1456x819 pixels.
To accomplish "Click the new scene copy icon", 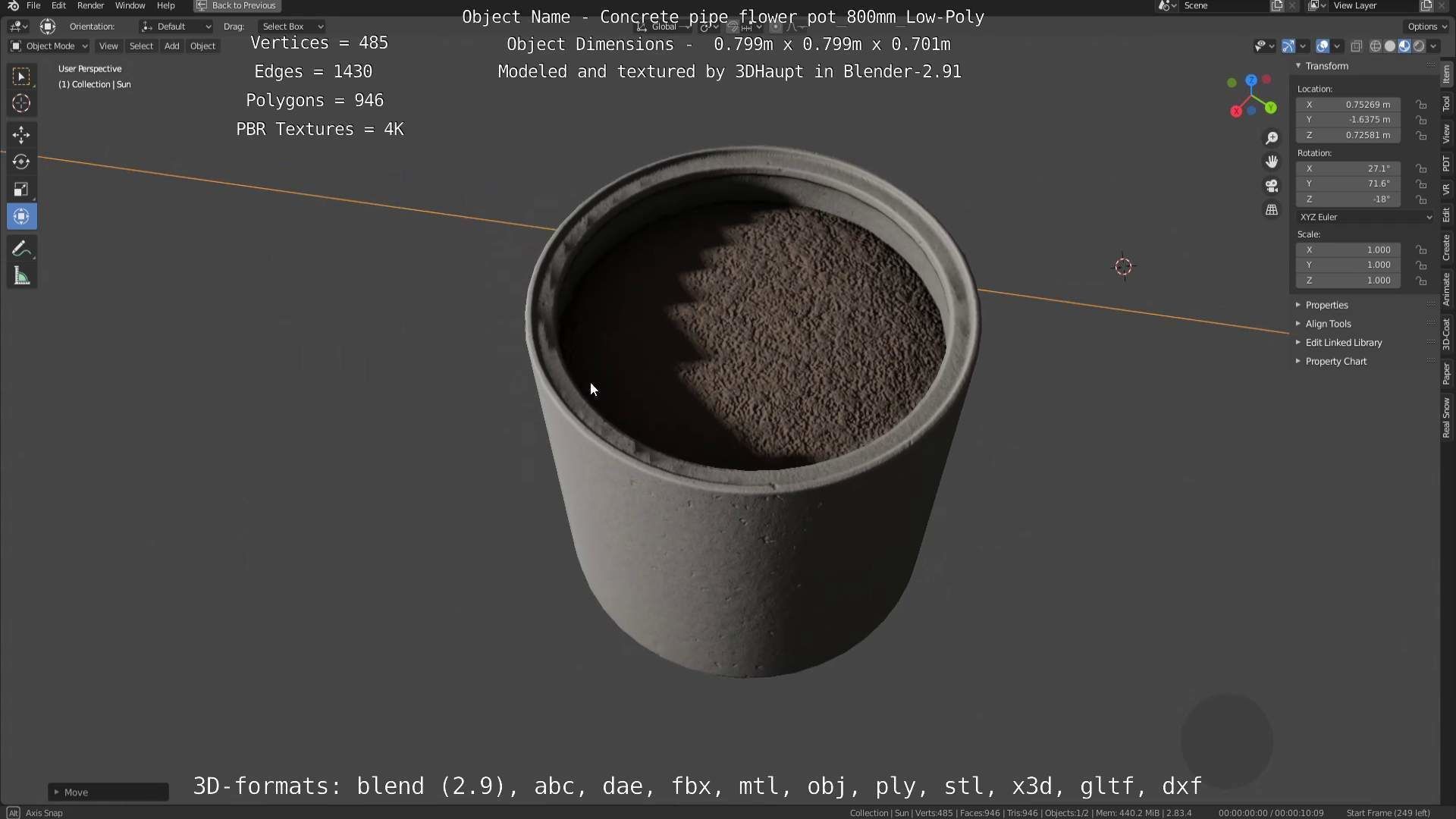I will click(1277, 6).
